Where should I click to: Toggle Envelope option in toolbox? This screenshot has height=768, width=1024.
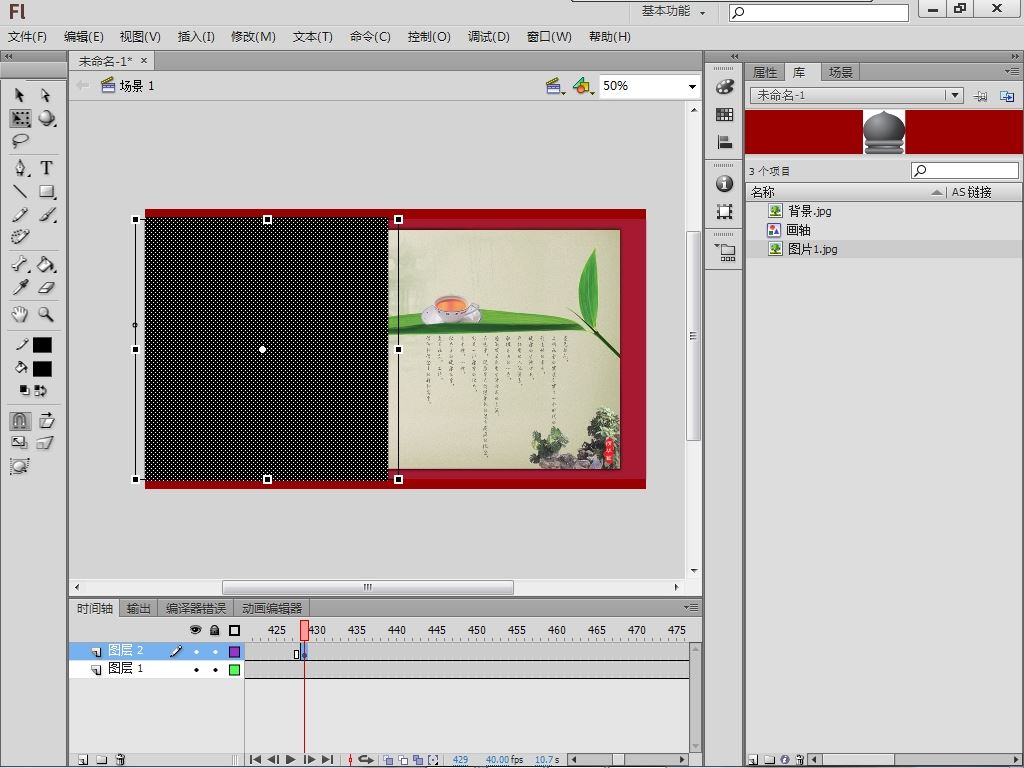(20, 466)
